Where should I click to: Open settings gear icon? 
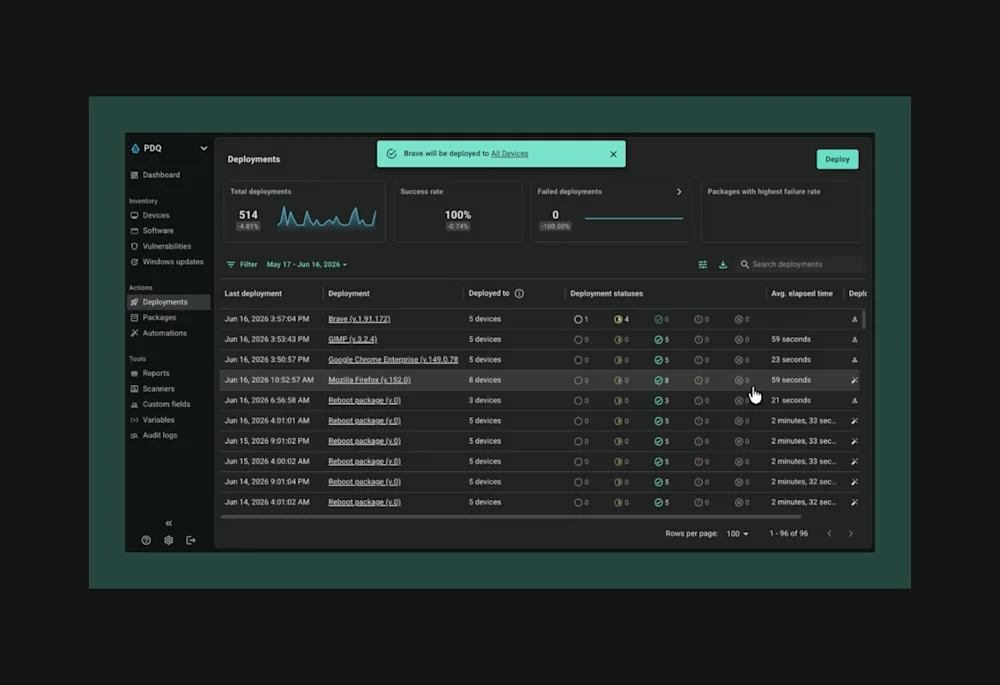point(168,540)
